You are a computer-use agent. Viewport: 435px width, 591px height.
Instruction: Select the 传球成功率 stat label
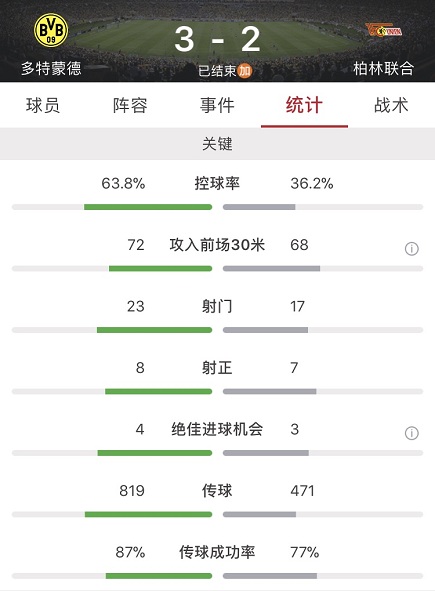[x=217, y=552]
